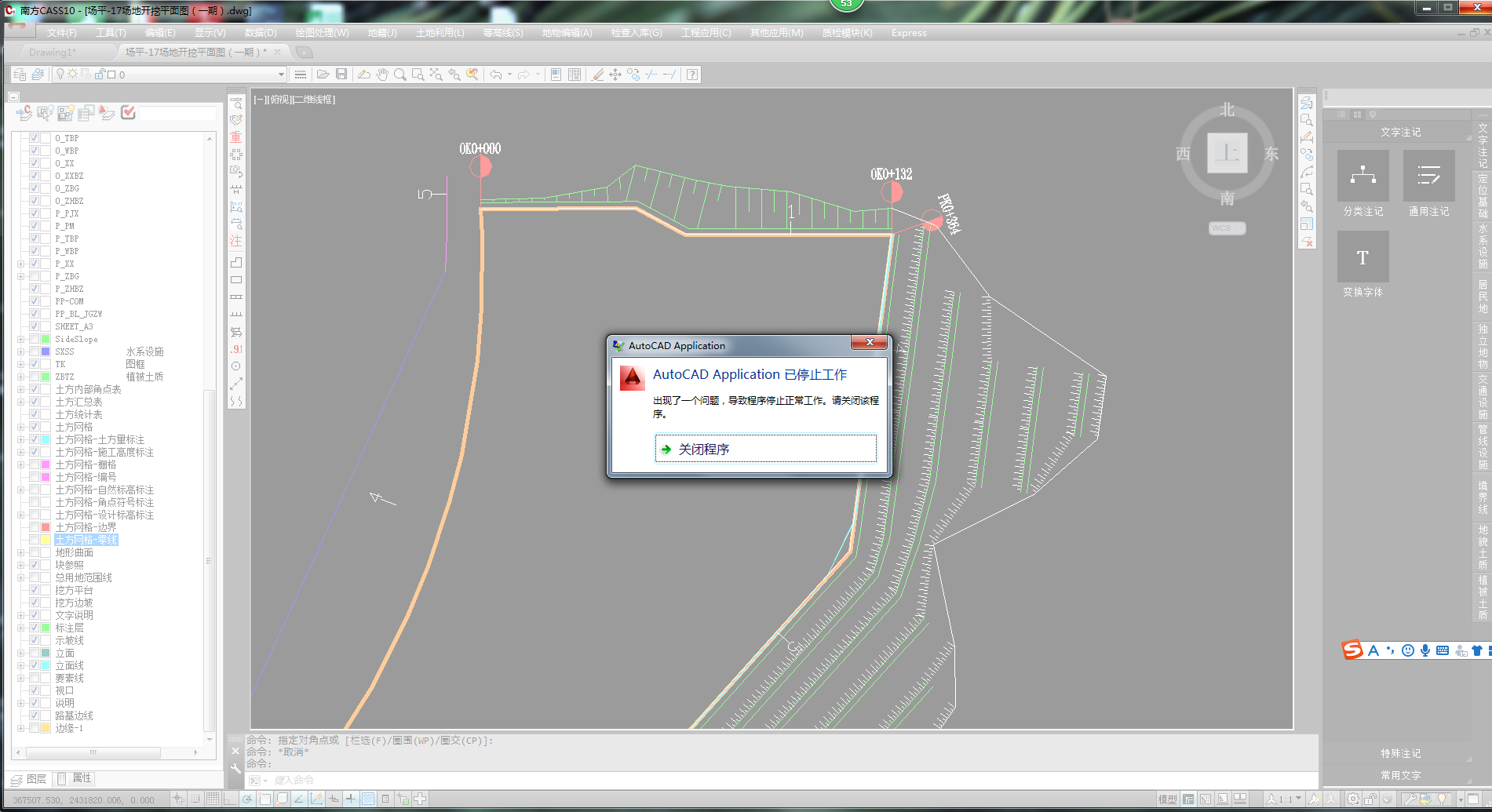Image resolution: width=1492 pixels, height=812 pixels.
Task: Select the 总用地范围线 layer row
Action: (x=83, y=577)
